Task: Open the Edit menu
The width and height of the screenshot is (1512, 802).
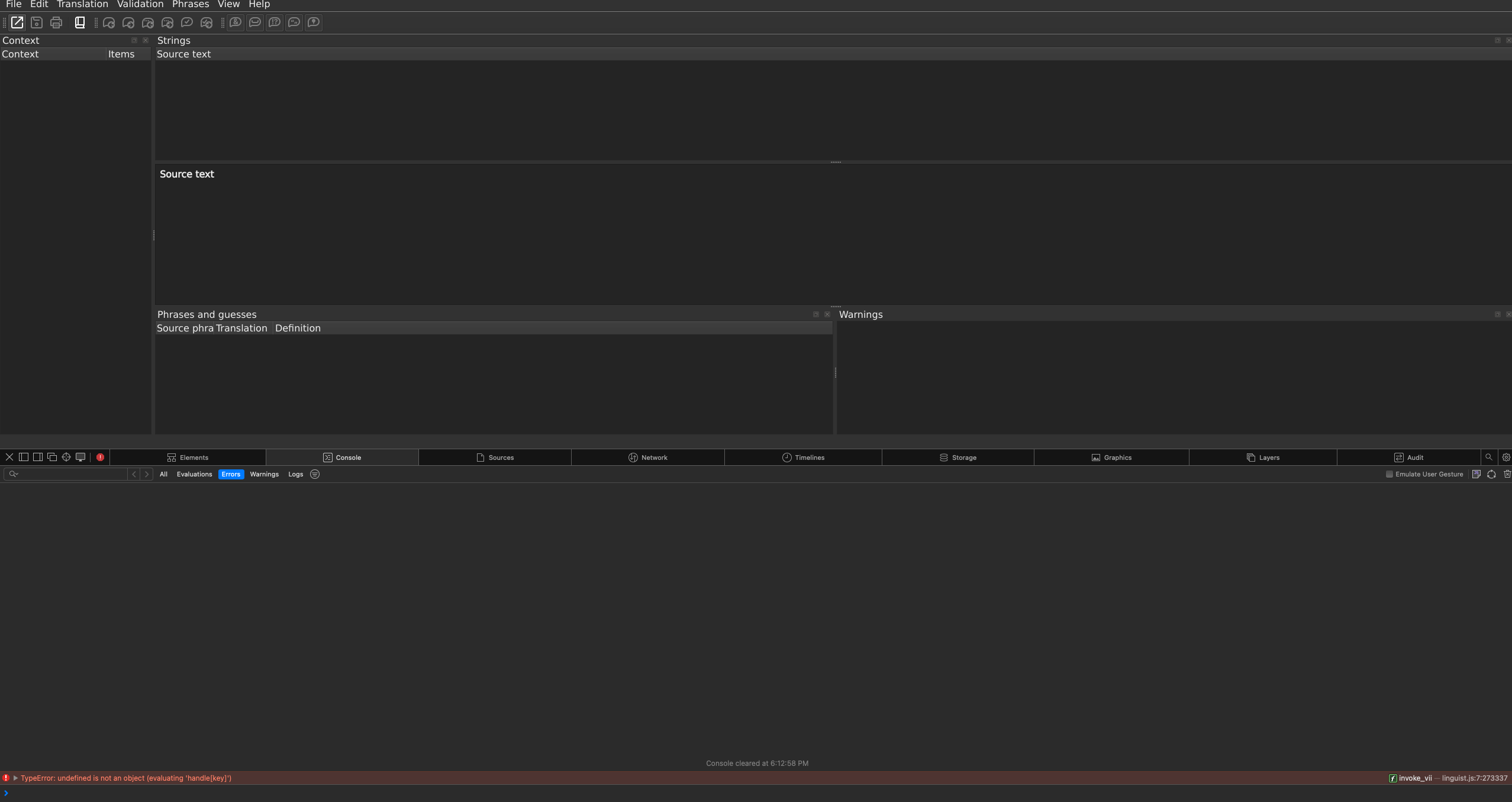Action: click(x=39, y=4)
